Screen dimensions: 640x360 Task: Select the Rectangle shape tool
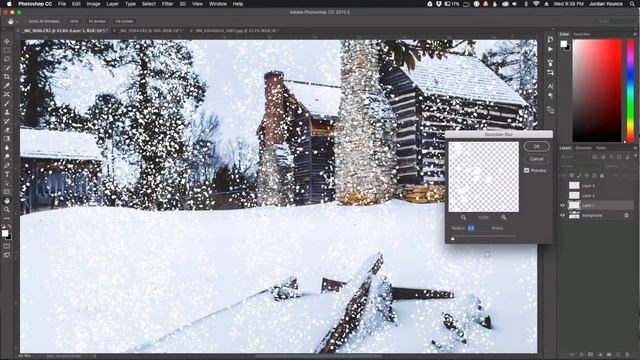[x=7, y=192]
